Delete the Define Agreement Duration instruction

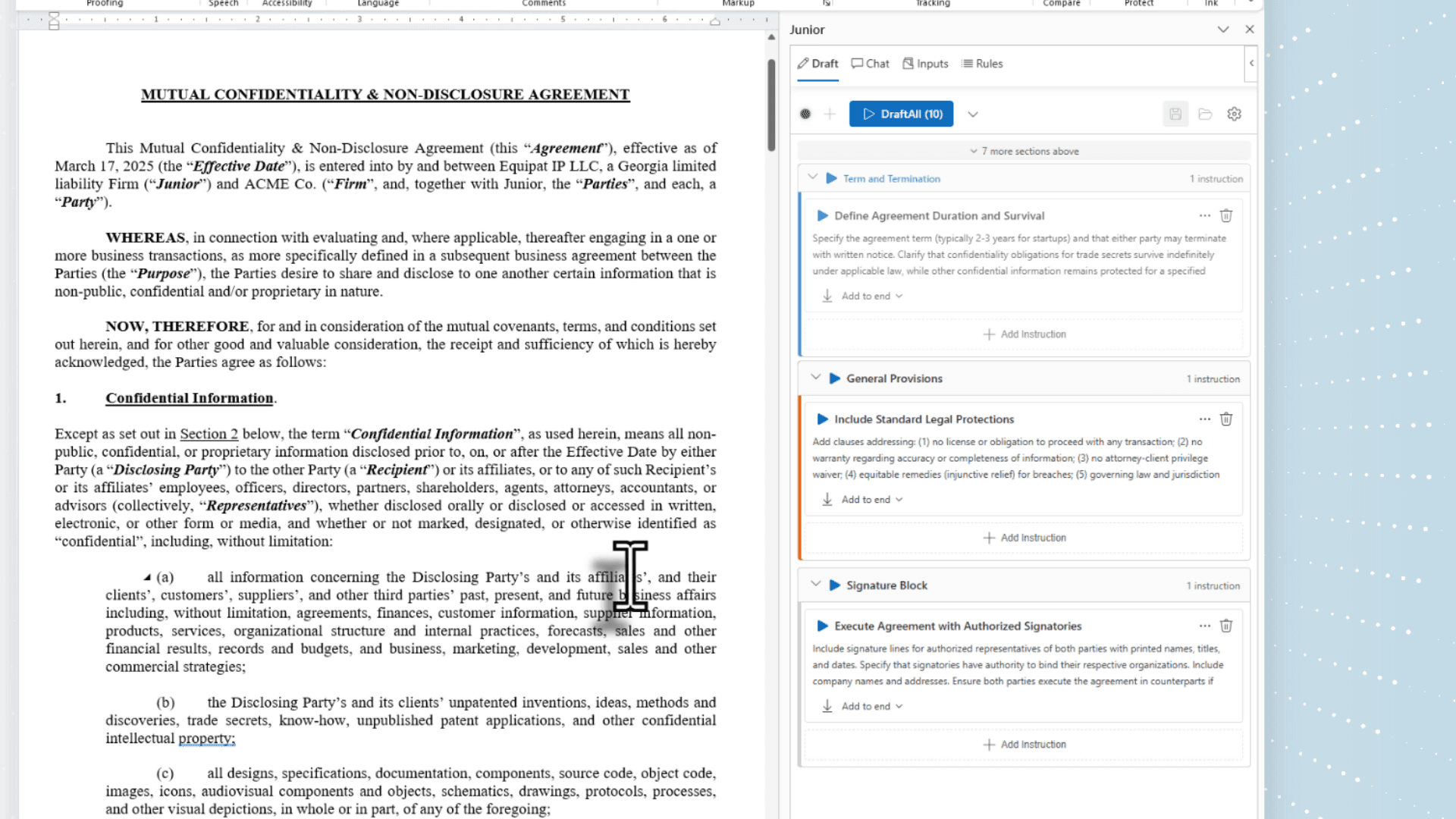tap(1225, 215)
